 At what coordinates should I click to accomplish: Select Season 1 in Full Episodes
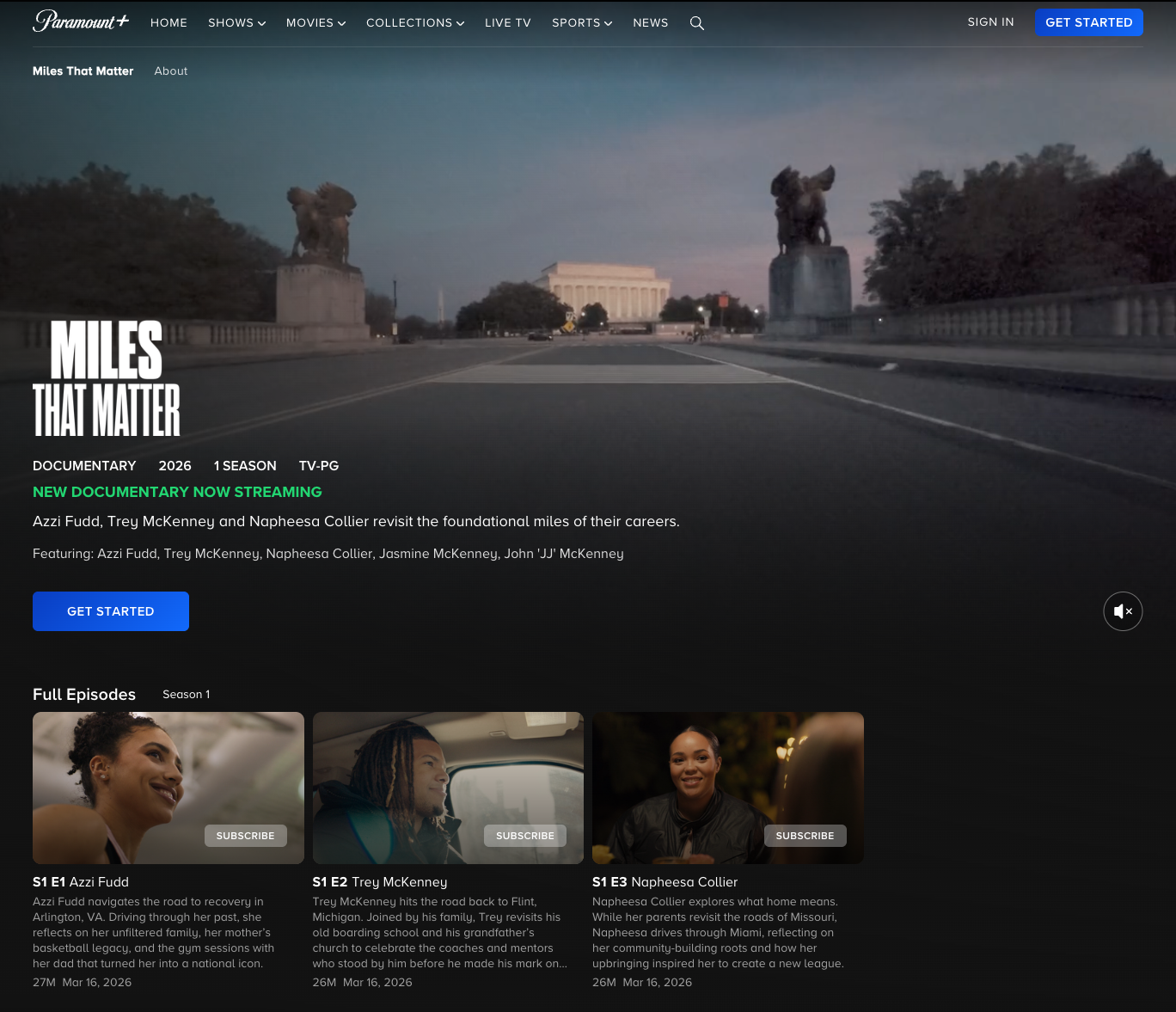click(187, 695)
